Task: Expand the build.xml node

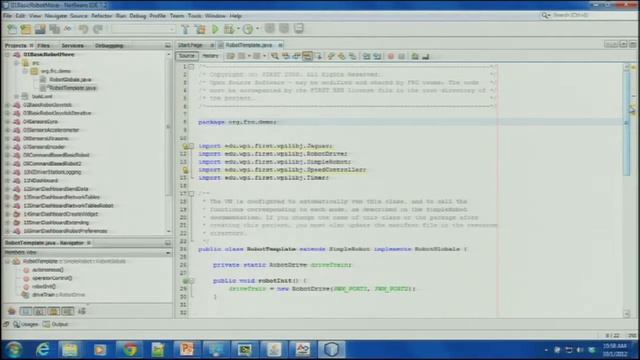Action: [x=16, y=96]
